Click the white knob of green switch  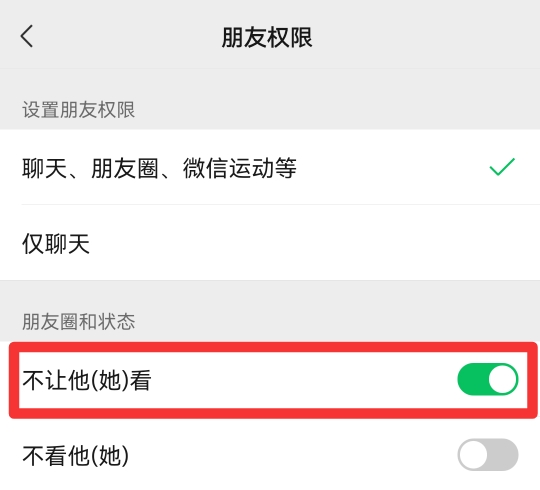pos(502,379)
